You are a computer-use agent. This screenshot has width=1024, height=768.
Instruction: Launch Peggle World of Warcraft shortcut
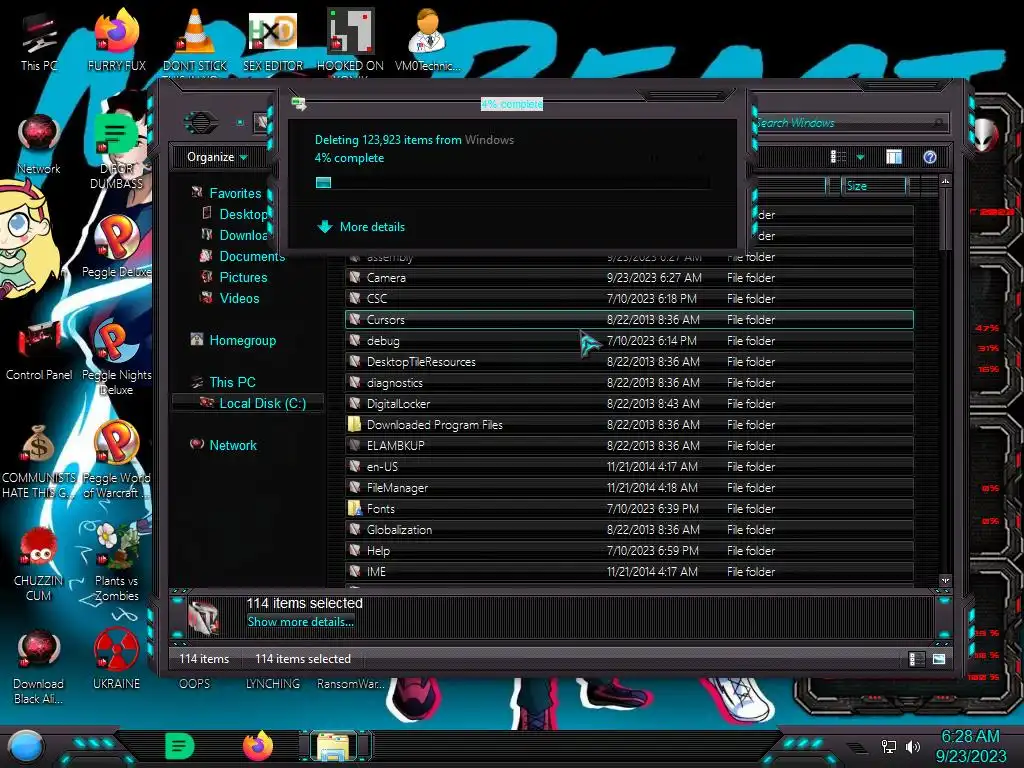tap(116, 460)
